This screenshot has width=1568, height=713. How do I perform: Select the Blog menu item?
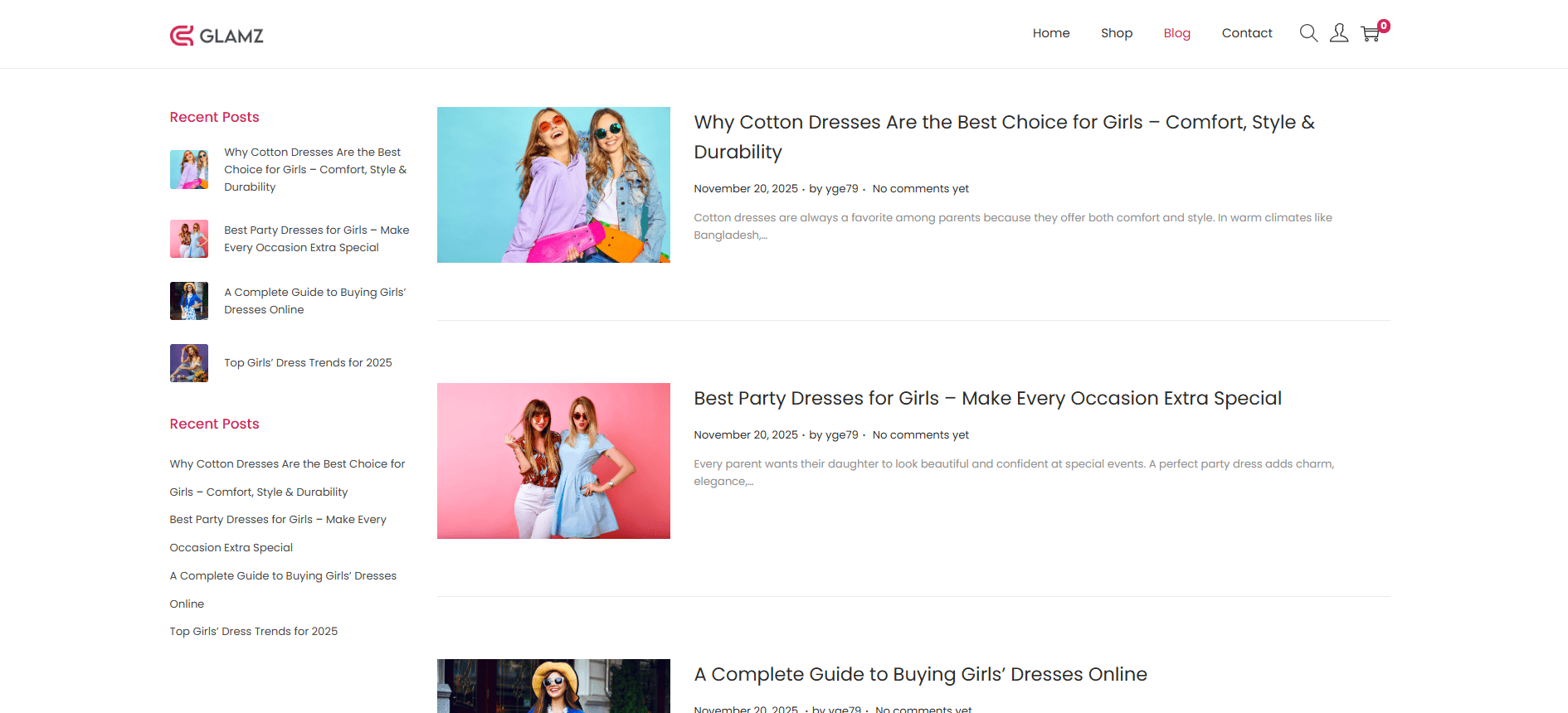1176,33
